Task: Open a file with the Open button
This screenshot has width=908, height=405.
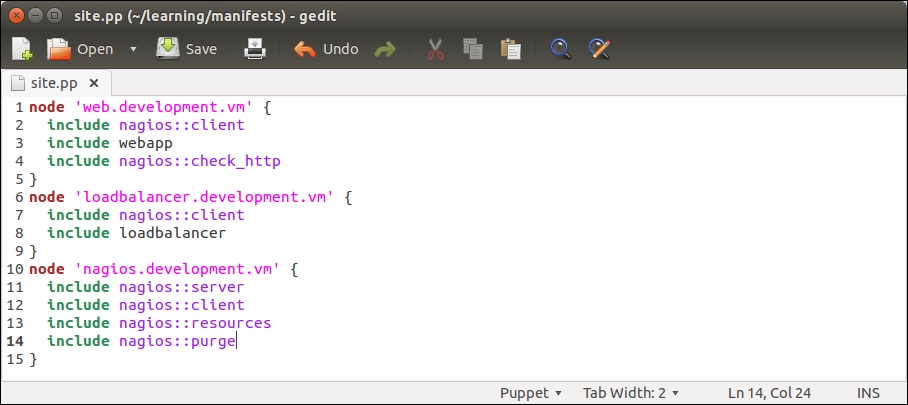Action: tap(80, 49)
